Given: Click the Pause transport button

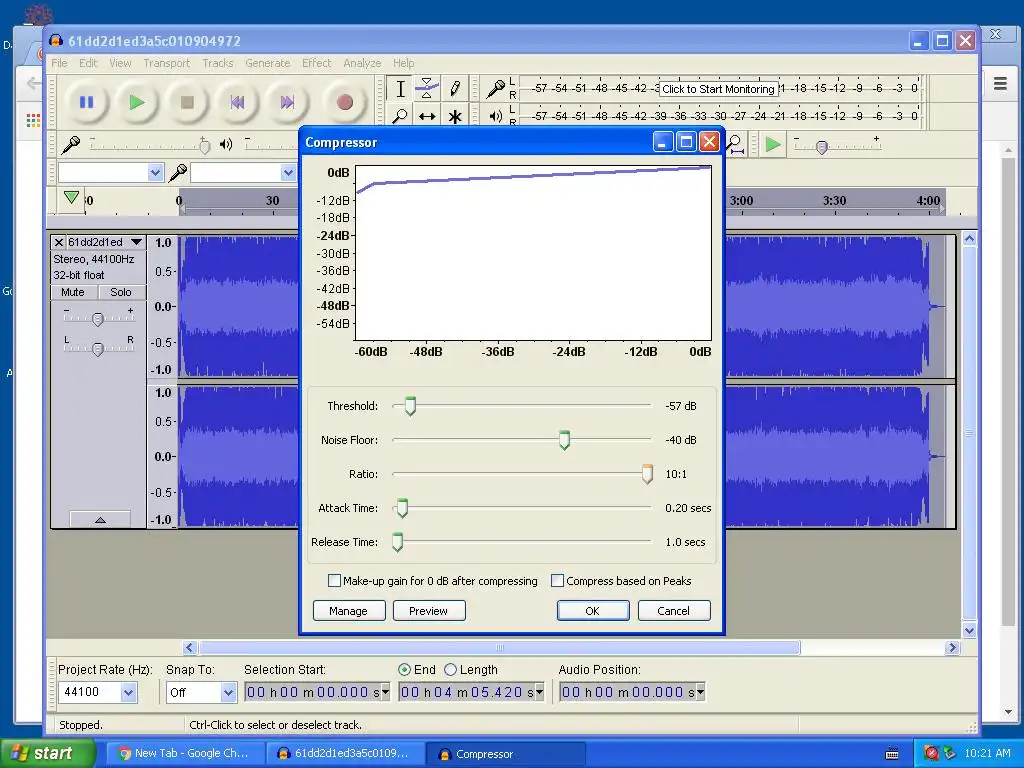Looking at the screenshot, I should (x=86, y=102).
